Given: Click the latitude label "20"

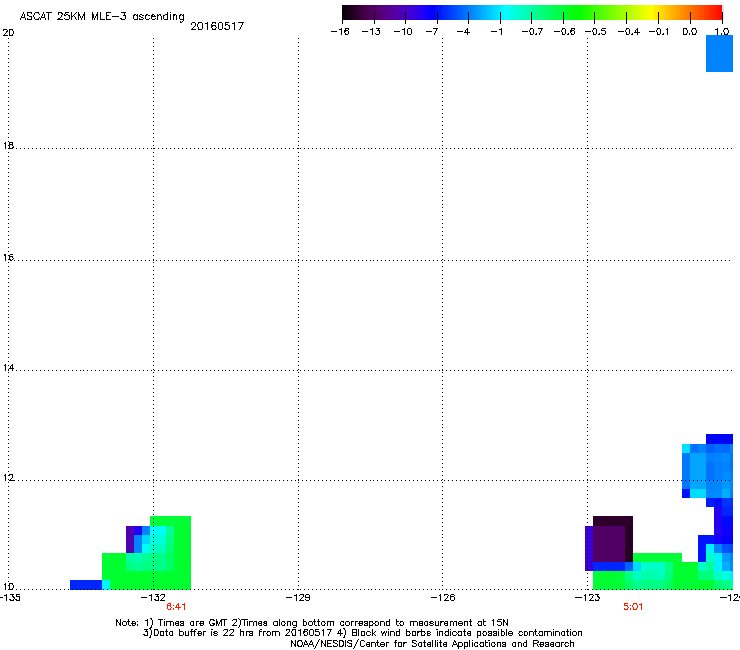Looking at the screenshot, I should point(8,33).
